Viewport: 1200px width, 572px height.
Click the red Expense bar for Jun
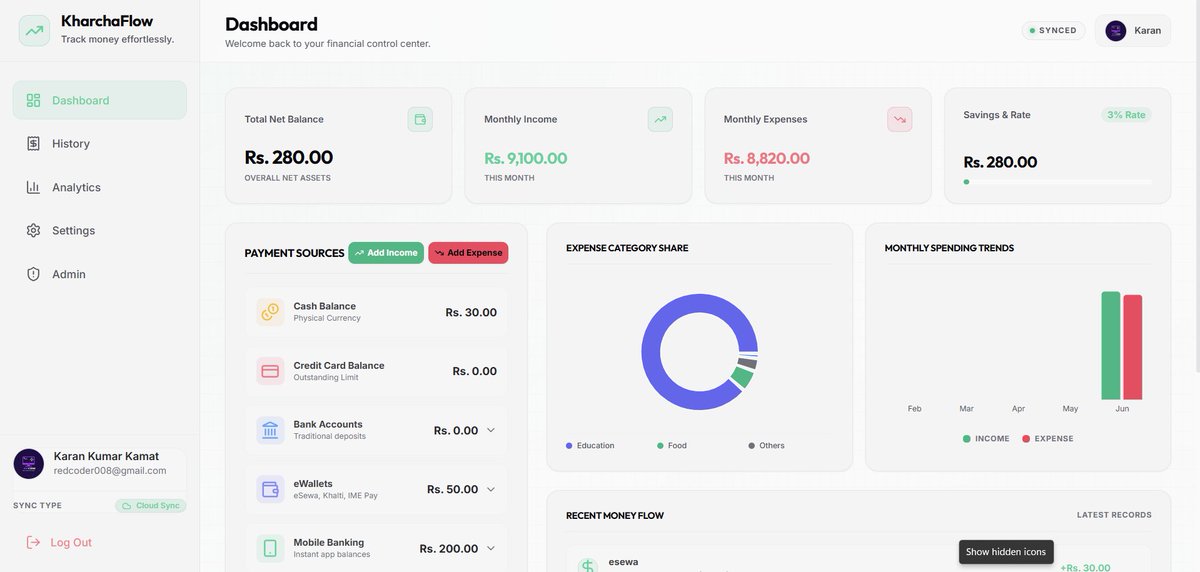(1132, 347)
